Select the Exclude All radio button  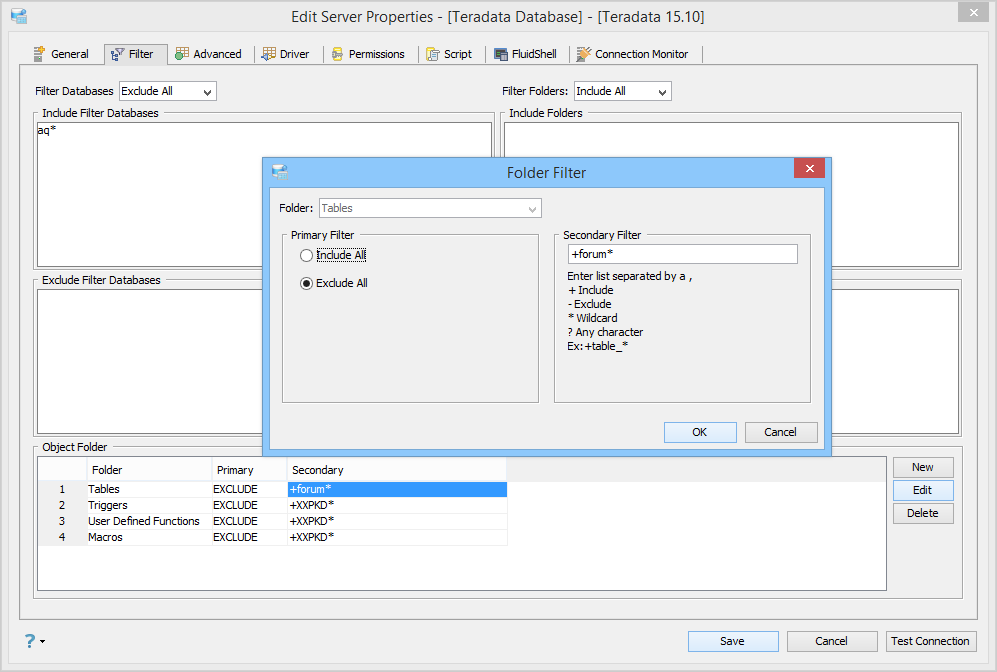[x=306, y=284]
